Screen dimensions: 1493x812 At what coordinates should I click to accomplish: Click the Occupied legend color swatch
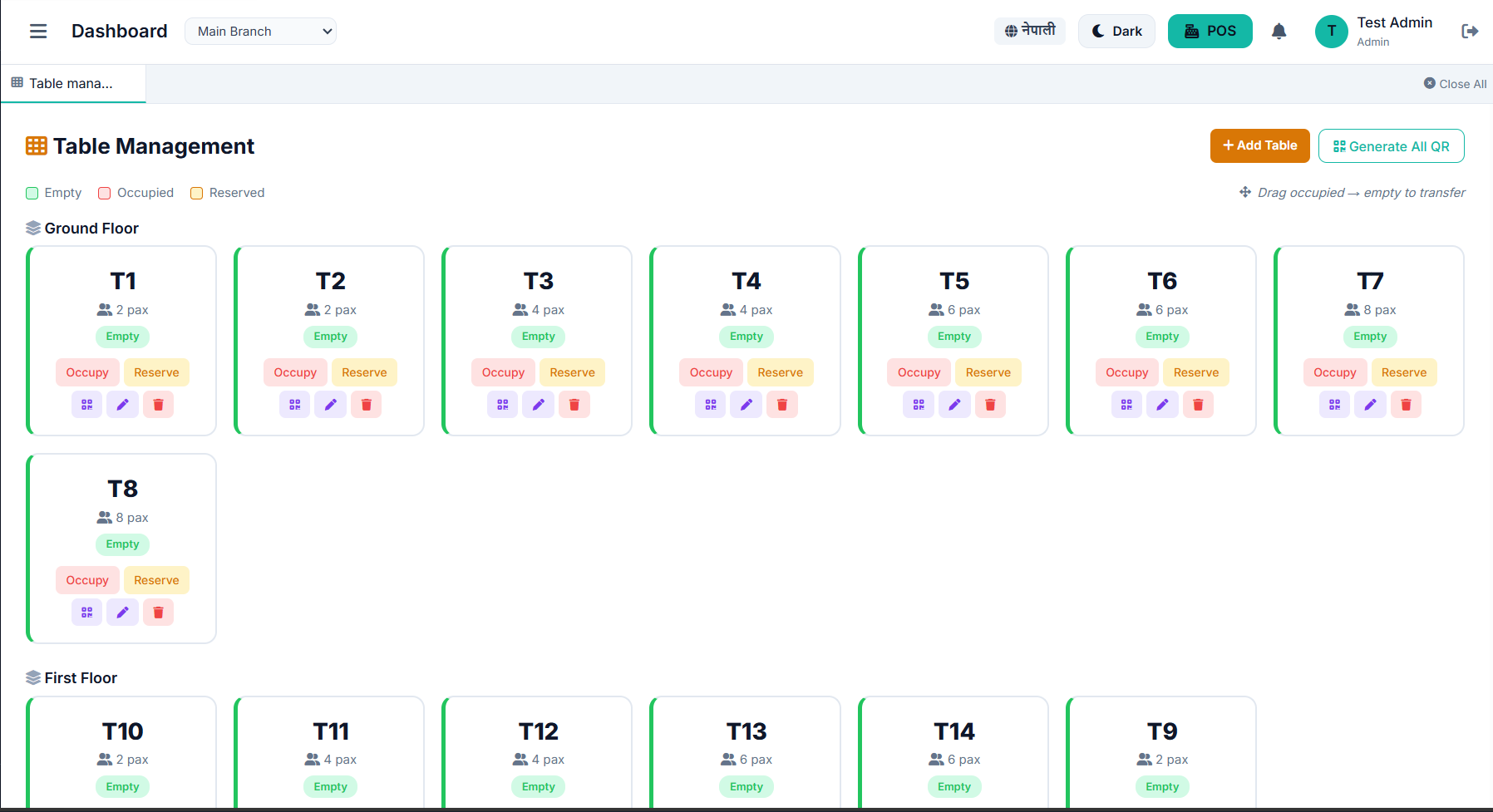pos(105,194)
